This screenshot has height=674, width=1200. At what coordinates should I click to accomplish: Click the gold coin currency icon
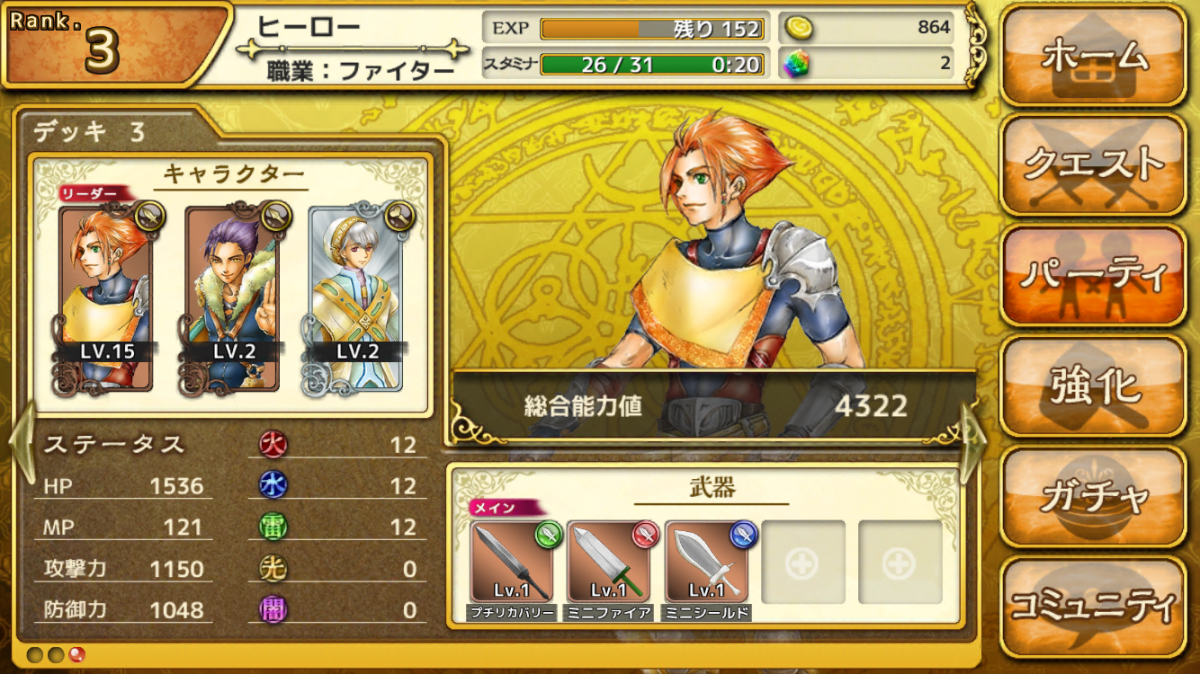click(x=796, y=28)
